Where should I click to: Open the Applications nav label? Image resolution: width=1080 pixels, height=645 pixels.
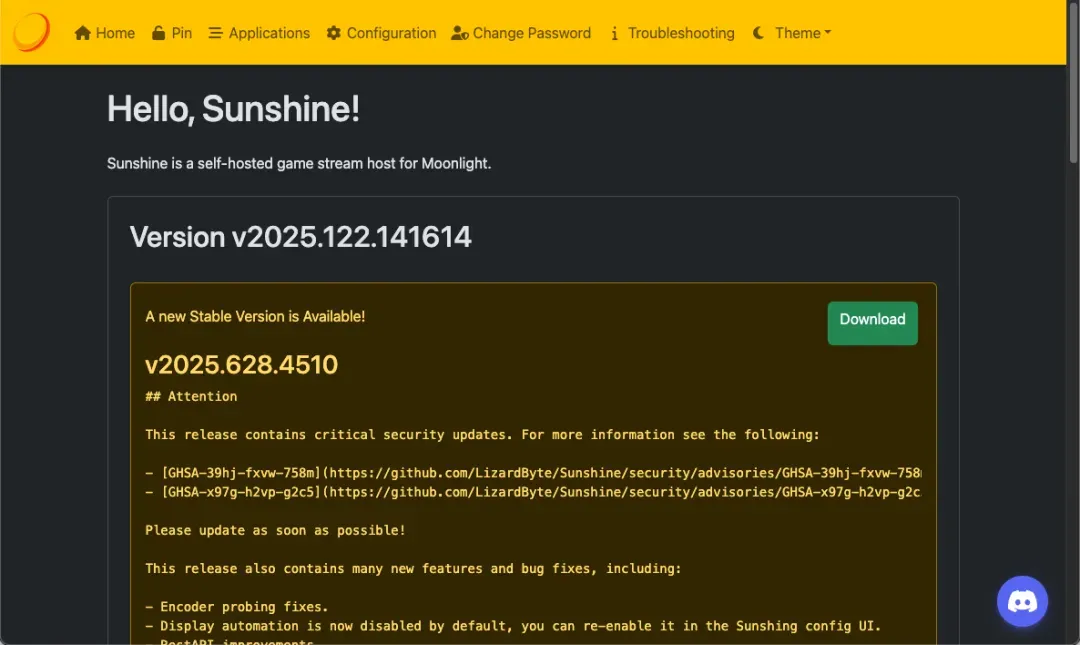pos(269,33)
